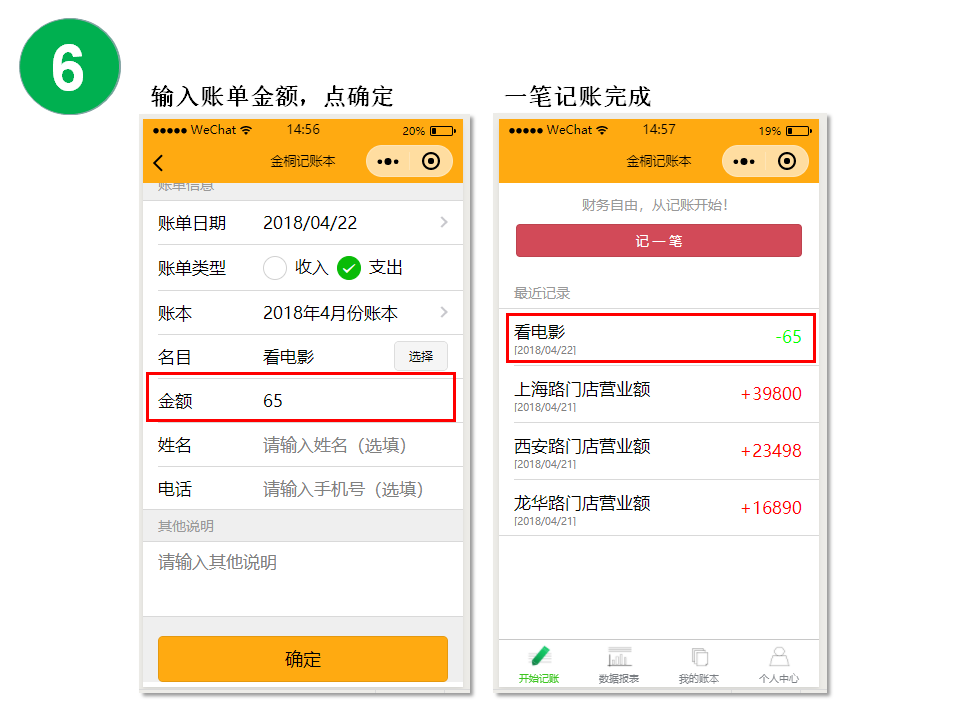Click the orange 确定 button
Screen dimensions: 960x720
[x=302, y=659]
